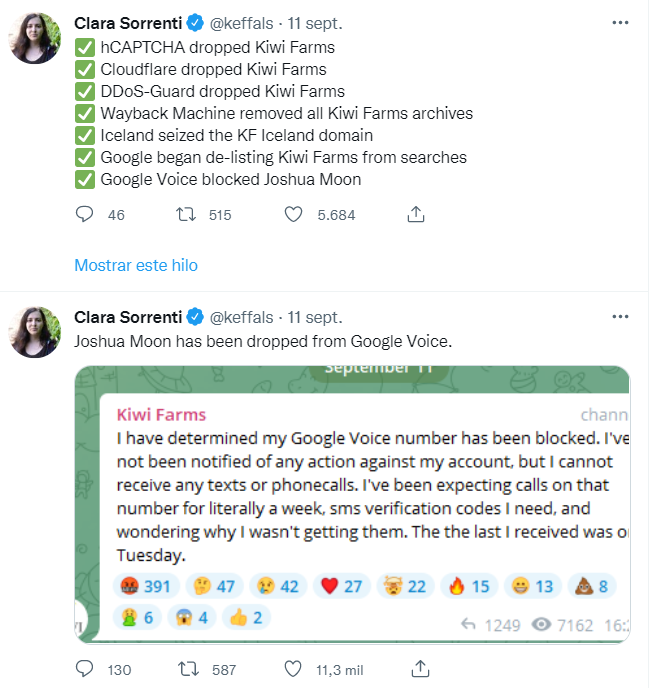Click the '11 sept.' timestamp on second tweet
This screenshot has width=664, height=688.
coord(314,317)
